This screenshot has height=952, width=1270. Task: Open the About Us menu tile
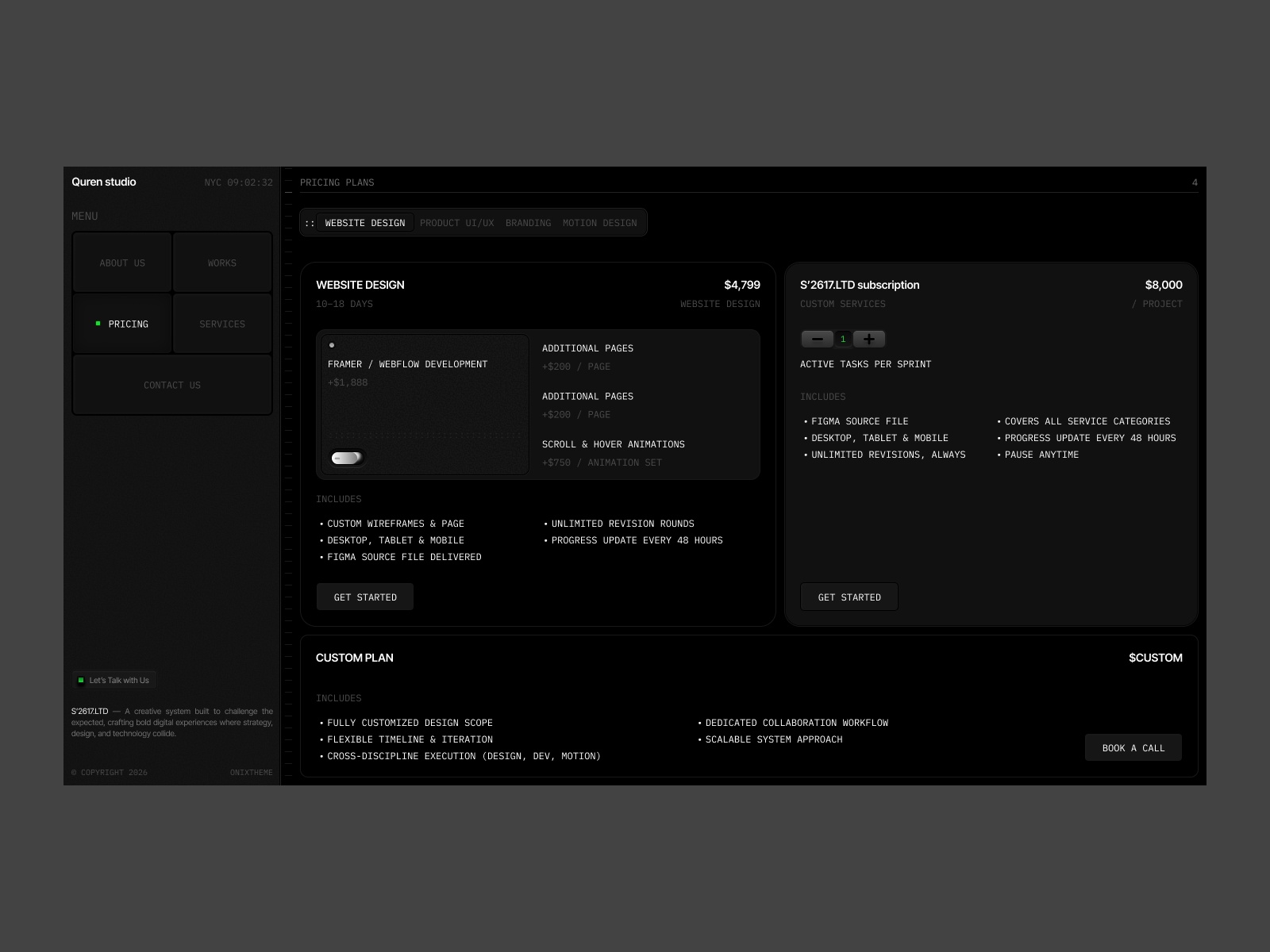tap(122, 263)
